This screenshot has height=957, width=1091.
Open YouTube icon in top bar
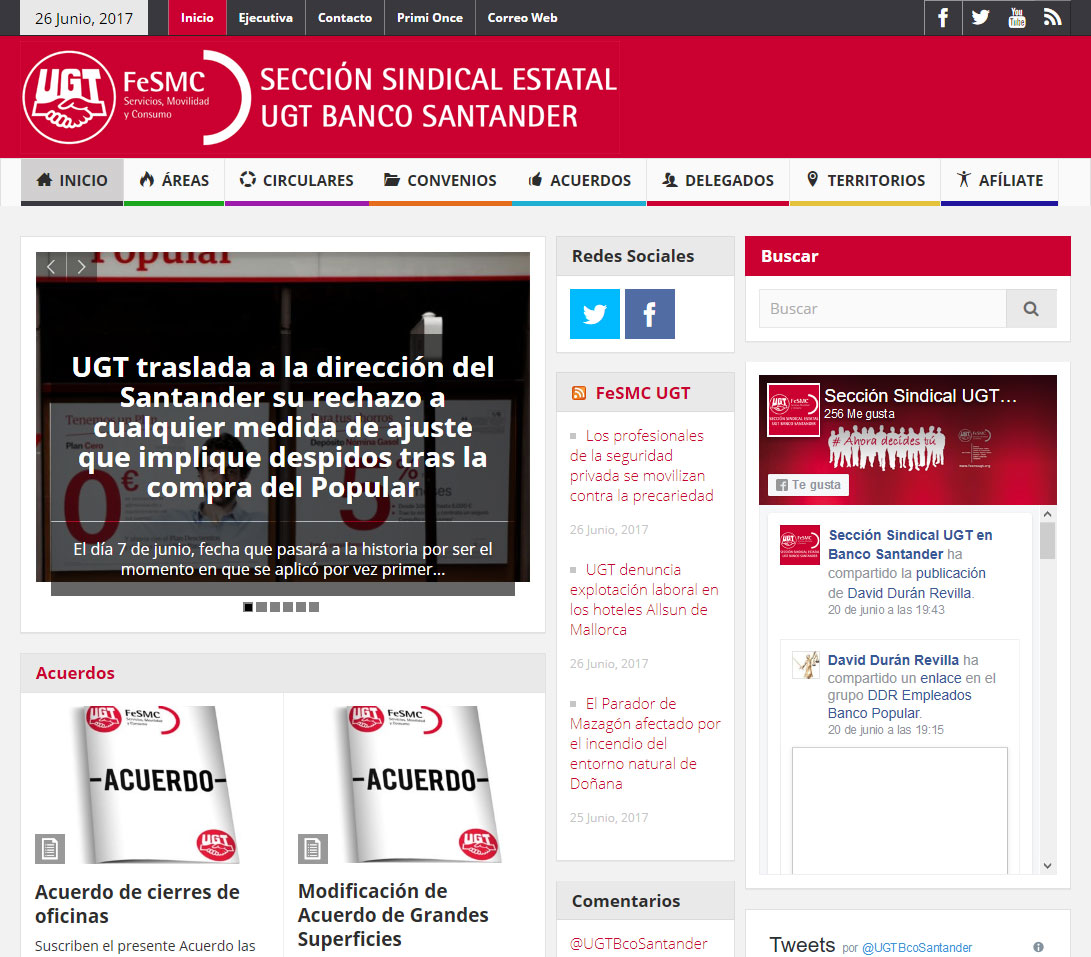[x=1017, y=17]
